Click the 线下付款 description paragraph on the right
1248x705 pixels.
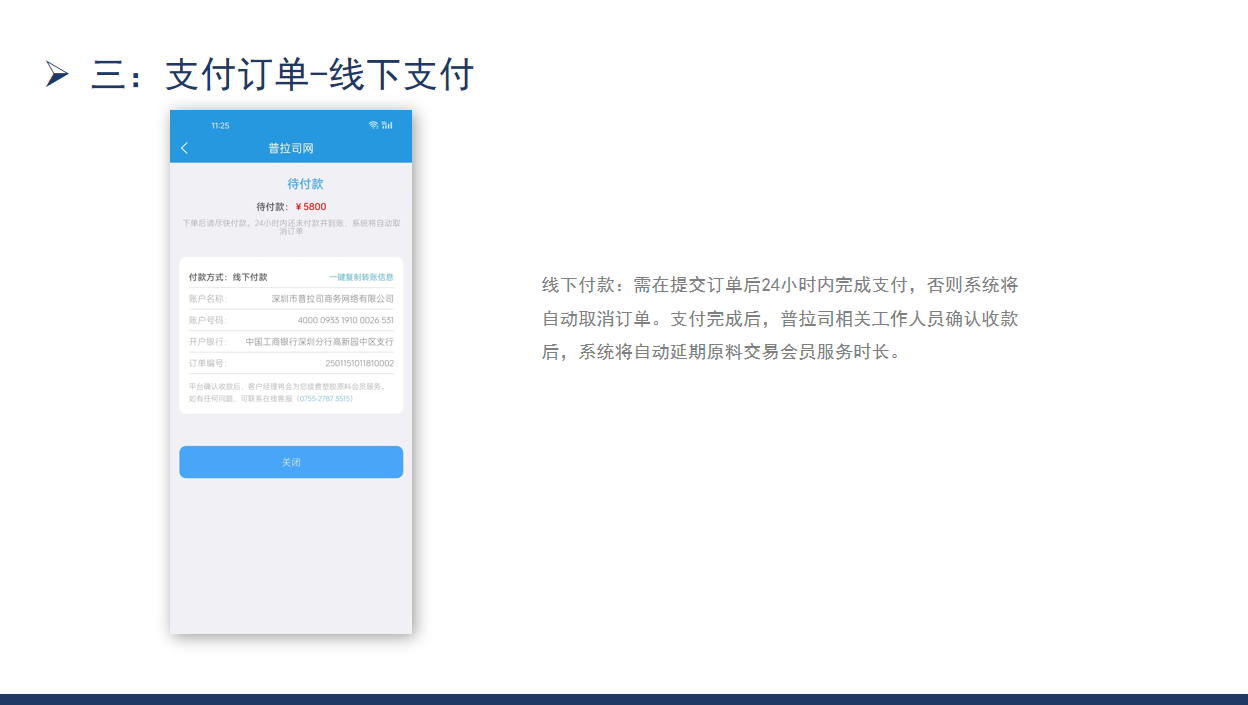[780, 319]
